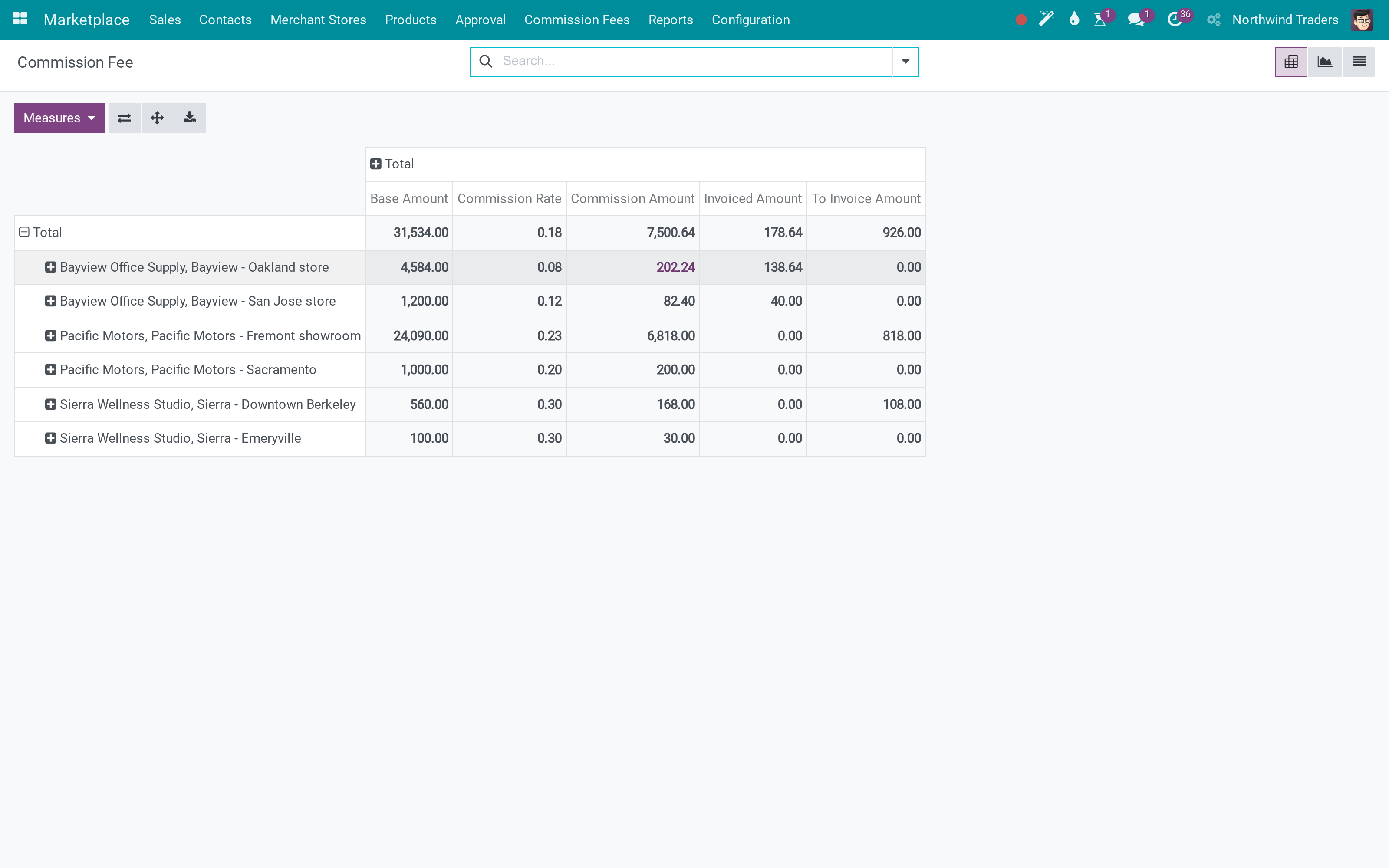Open the Merchant Stores menu

click(318, 20)
